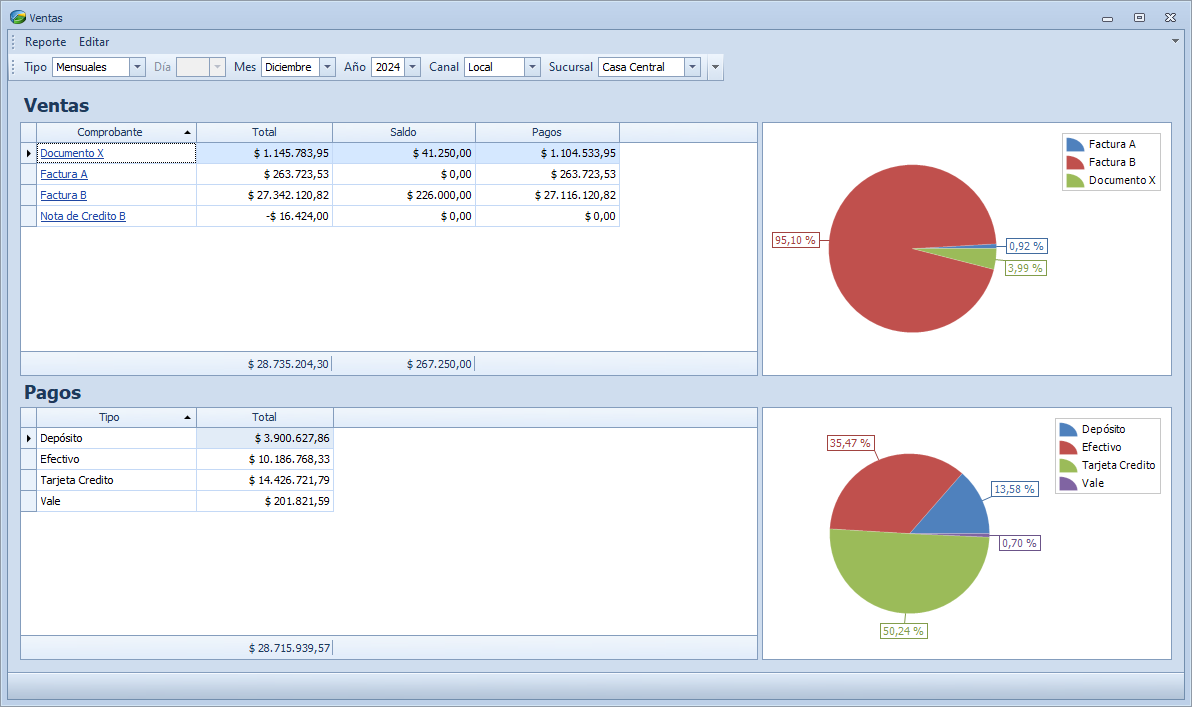Screen dimensions: 1192x707
Task: Expand the Canal dropdown showing Local
Action: pos(532,67)
